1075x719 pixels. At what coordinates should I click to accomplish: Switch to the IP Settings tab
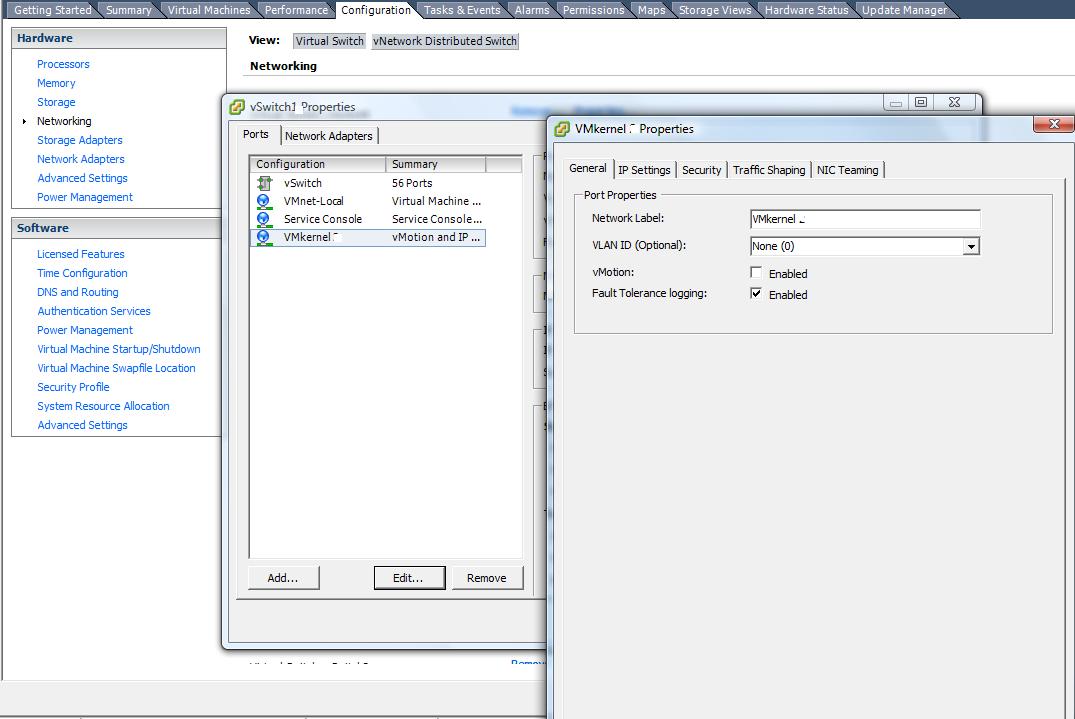click(x=644, y=170)
